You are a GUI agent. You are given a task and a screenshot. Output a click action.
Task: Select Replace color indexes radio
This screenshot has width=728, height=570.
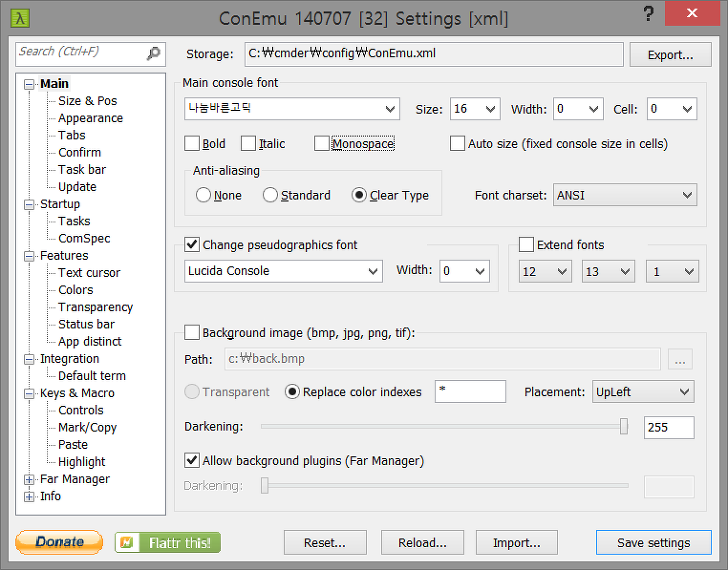coord(292,392)
